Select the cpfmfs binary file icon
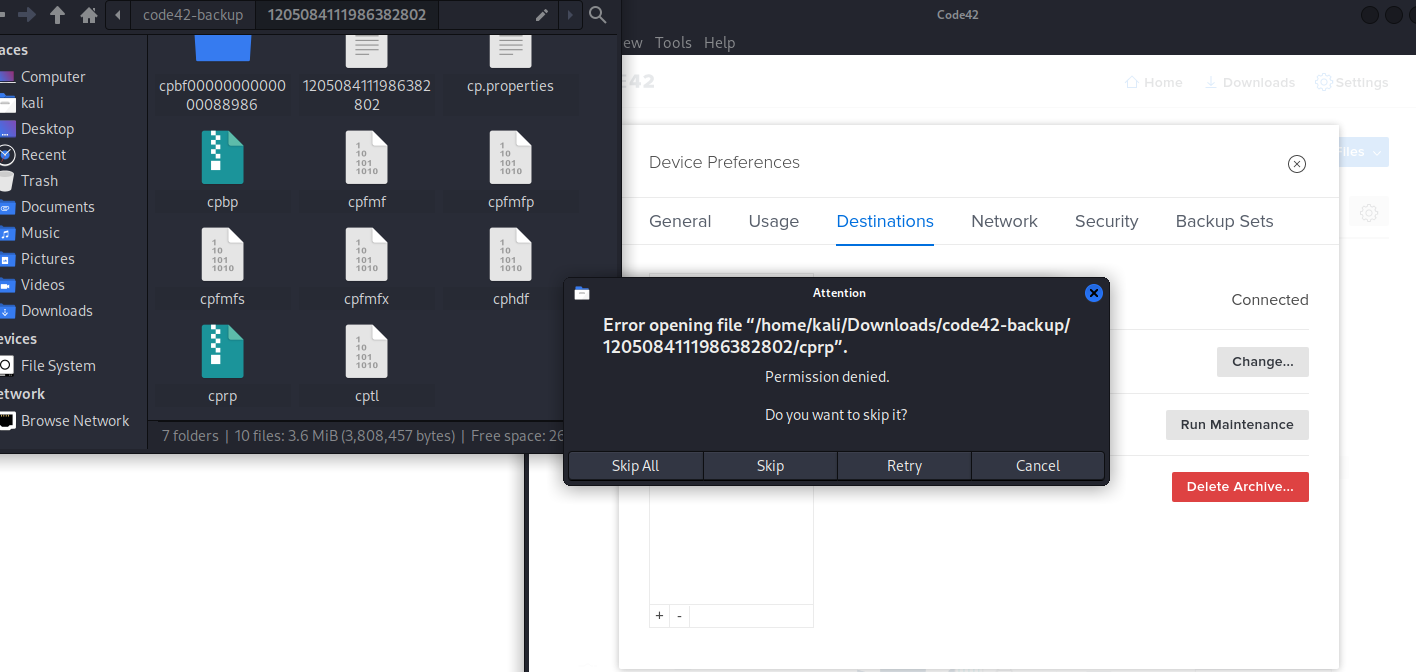 click(x=222, y=254)
